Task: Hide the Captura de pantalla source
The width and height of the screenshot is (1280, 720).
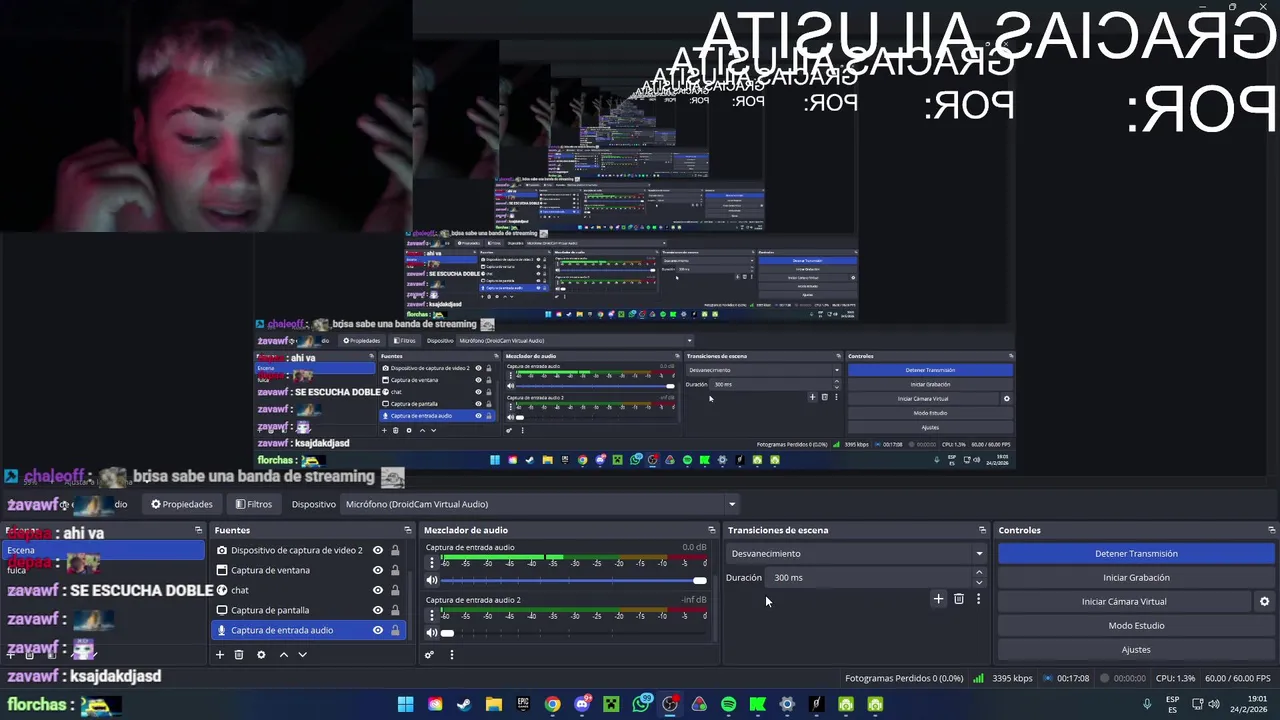Action: pos(378,610)
